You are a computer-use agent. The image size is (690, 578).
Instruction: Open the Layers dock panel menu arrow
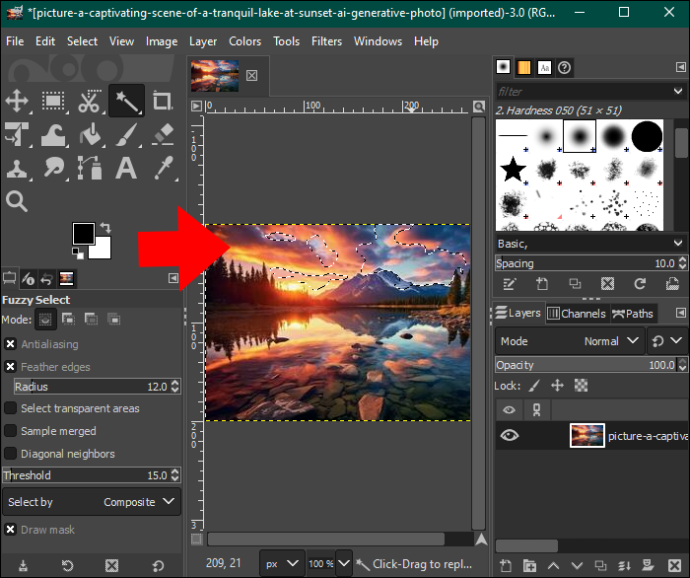[680, 313]
